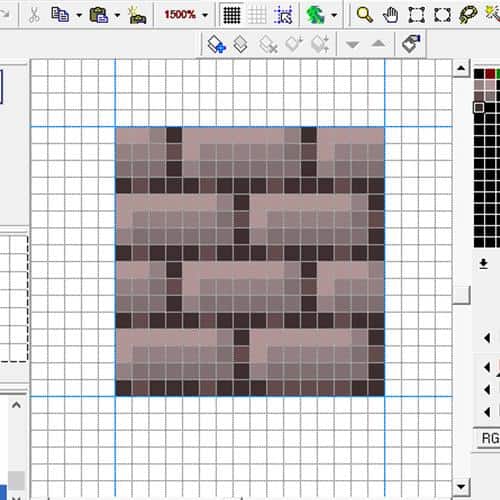This screenshot has width=500, height=500.
Task: Toggle the black pixel grid display
Action: point(232,15)
